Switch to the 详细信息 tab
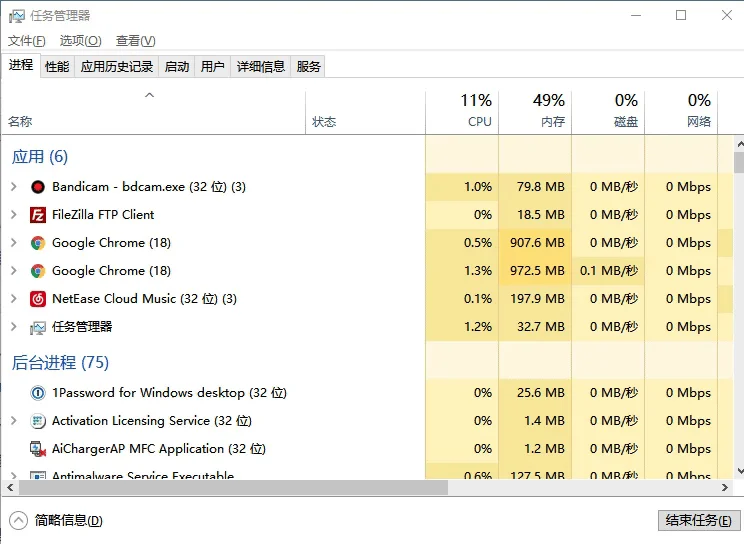The height and width of the screenshot is (544, 744). (x=260, y=66)
